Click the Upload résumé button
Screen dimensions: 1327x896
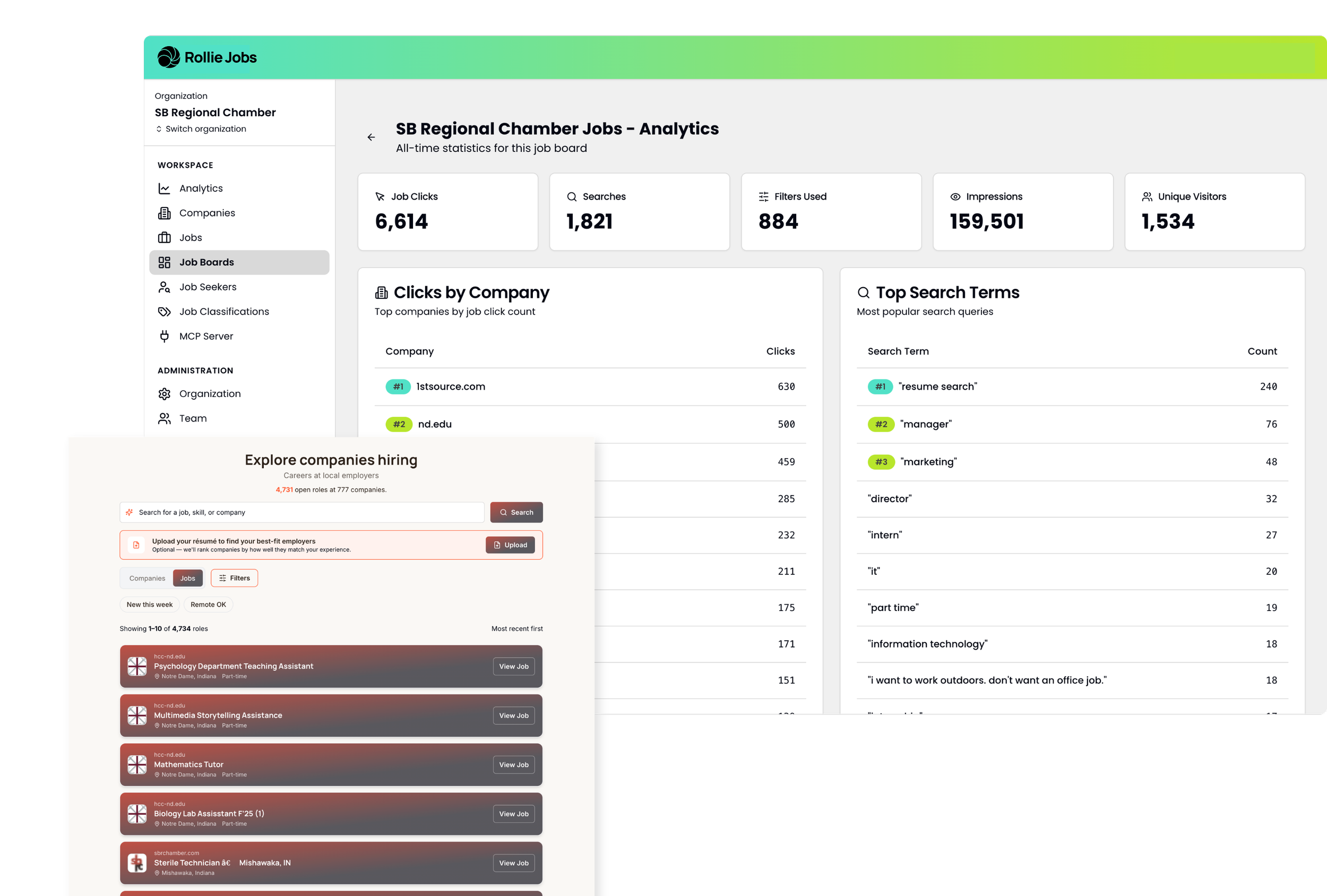click(x=511, y=545)
